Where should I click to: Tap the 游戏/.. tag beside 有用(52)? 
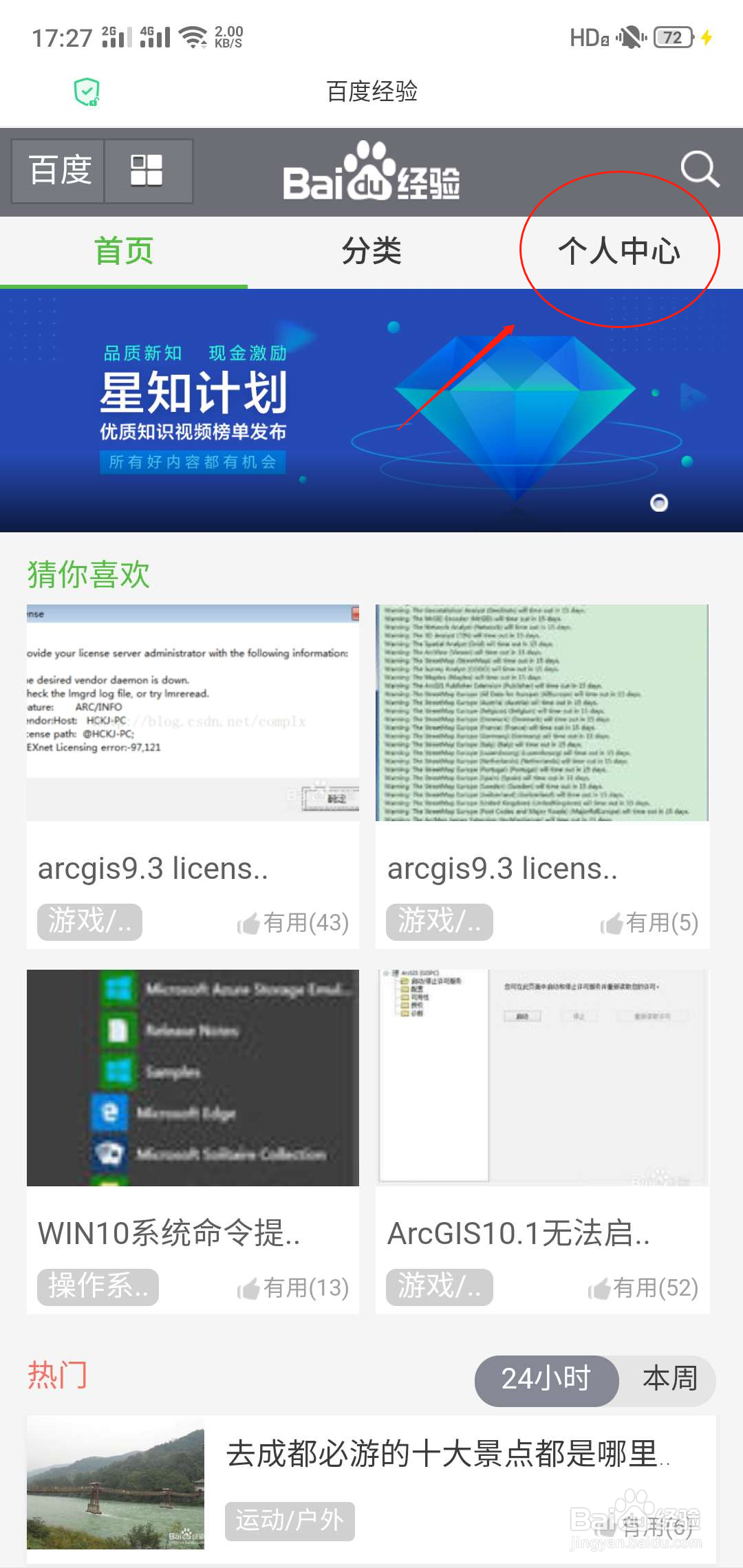click(440, 1287)
